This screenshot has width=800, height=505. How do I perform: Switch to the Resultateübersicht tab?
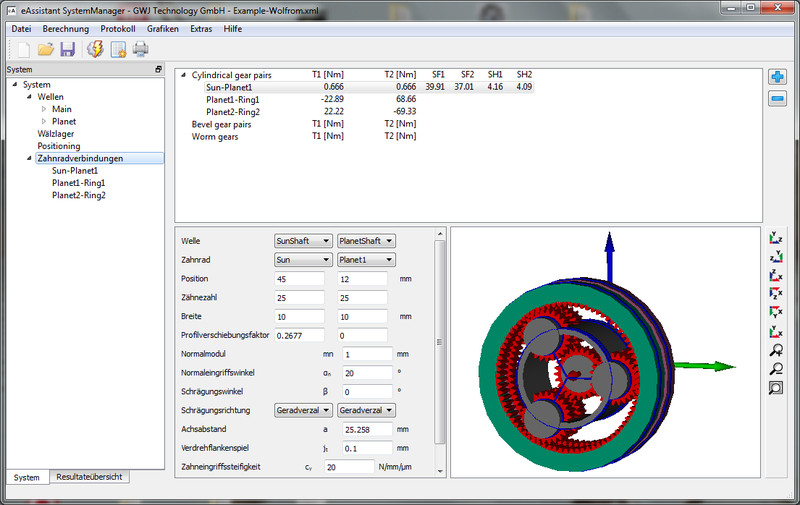(x=89, y=477)
